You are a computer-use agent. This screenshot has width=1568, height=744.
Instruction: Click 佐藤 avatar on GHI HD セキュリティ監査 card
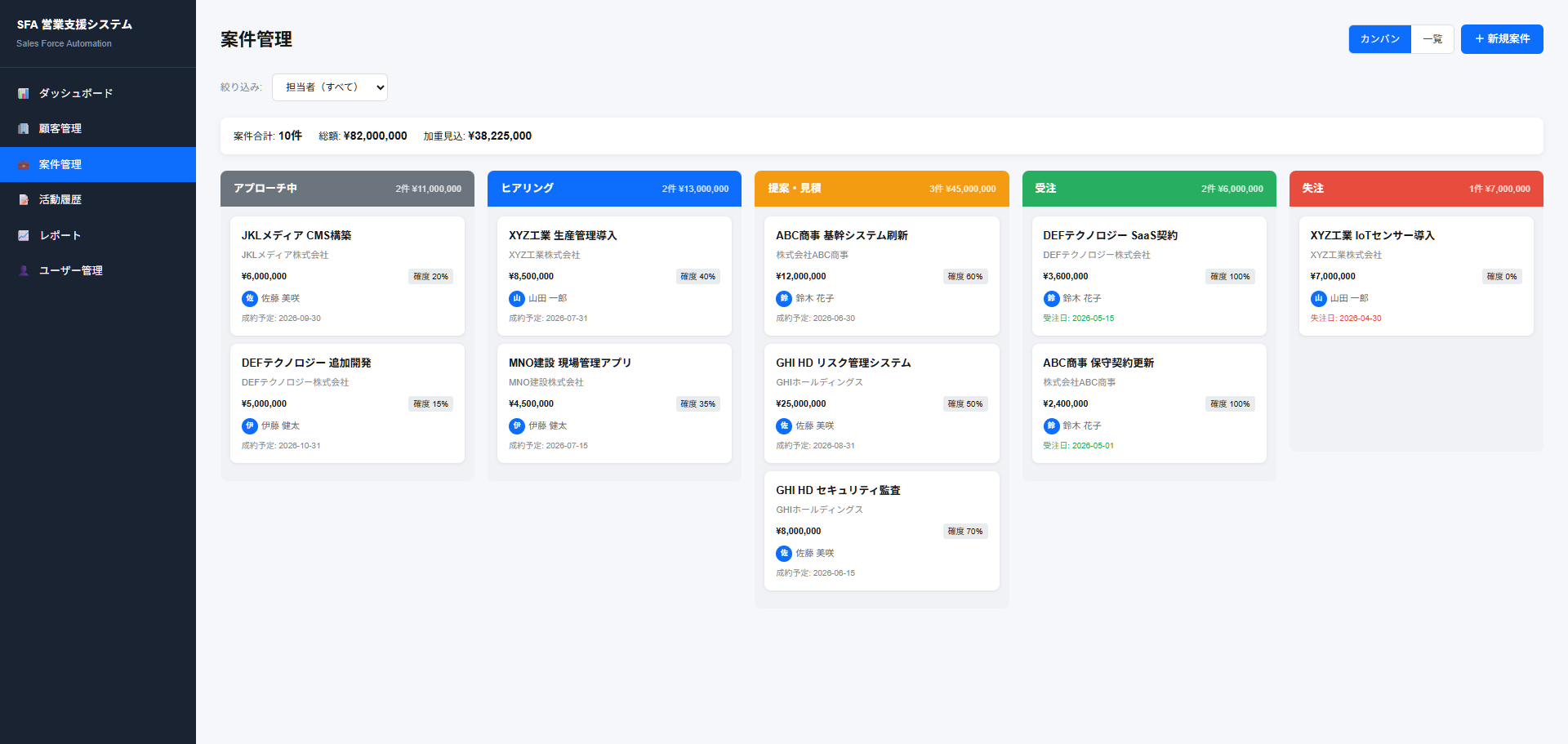point(784,554)
